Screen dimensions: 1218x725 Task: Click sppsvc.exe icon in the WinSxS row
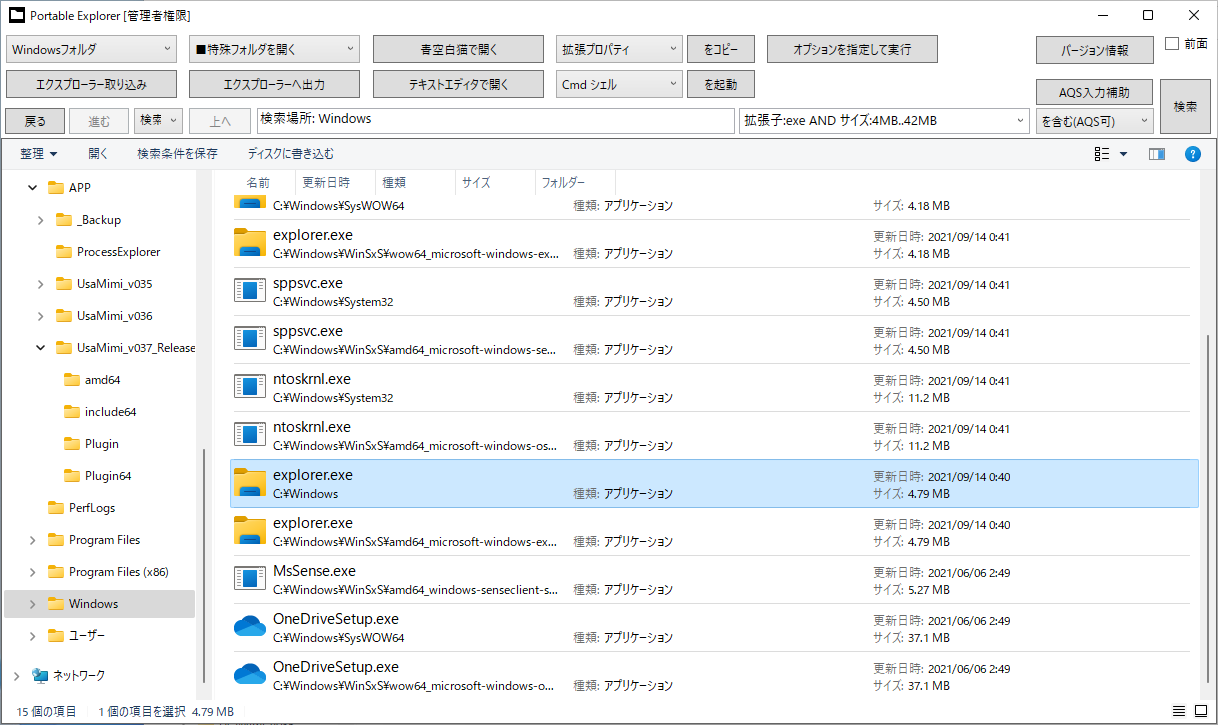pos(250,339)
